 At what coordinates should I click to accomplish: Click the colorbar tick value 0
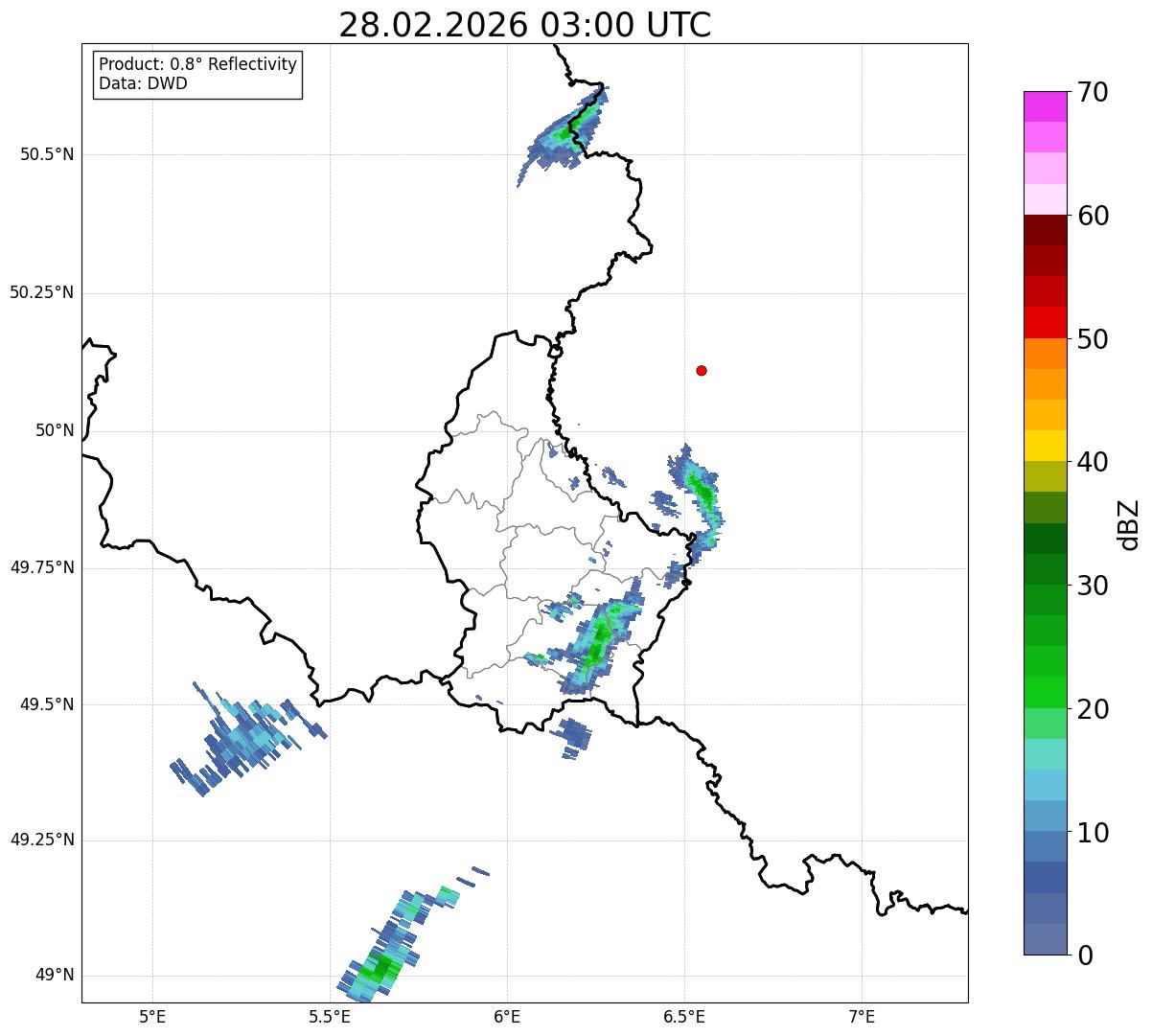coord(1085,955)
